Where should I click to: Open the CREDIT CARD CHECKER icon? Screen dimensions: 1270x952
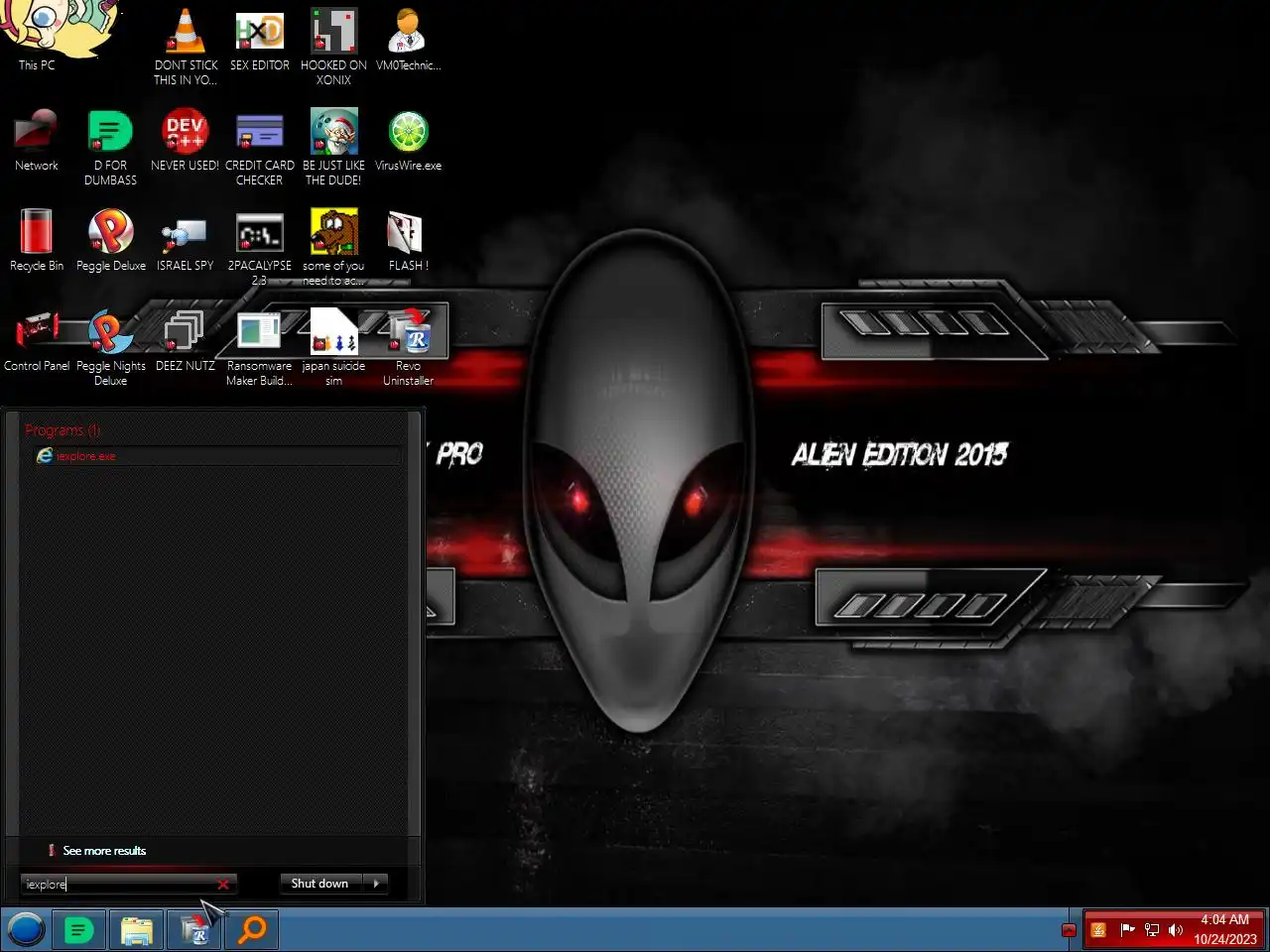(259, 147)
